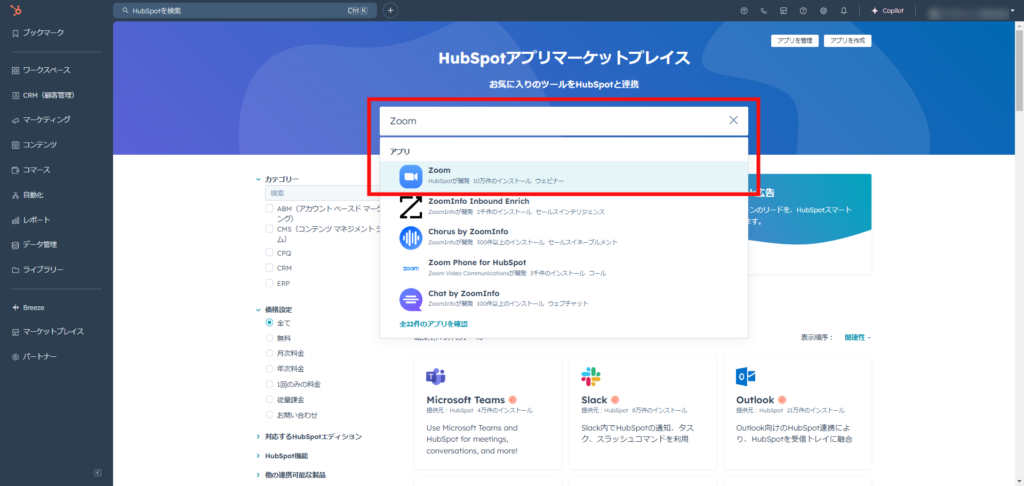Check the ABM category checkbox
The width and height of the screenshot is (1024, 486).
[269, 209]
